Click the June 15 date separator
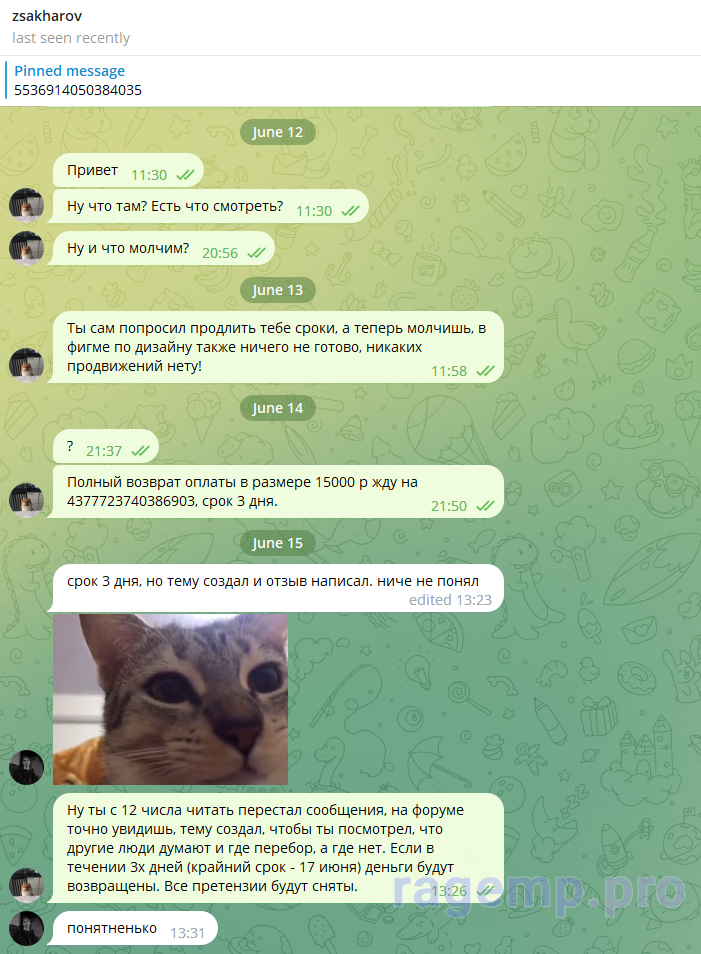 277,543
